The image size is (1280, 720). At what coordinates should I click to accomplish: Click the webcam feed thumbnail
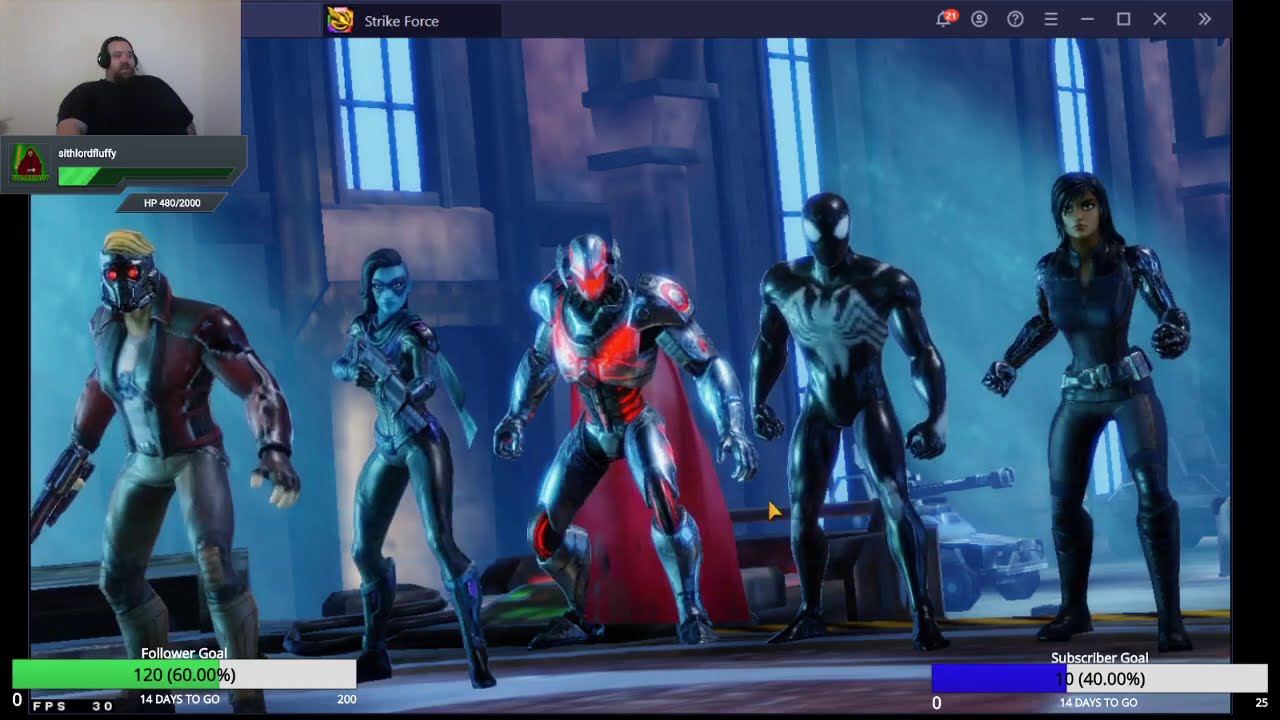[x=120, y=68]
